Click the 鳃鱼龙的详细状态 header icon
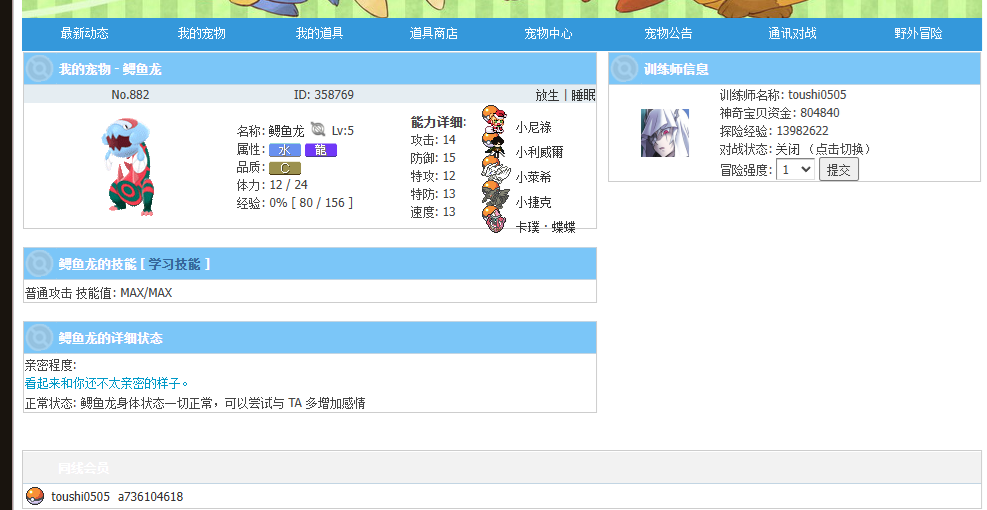This screenshot has width=987, height=510. pos(39,338)
